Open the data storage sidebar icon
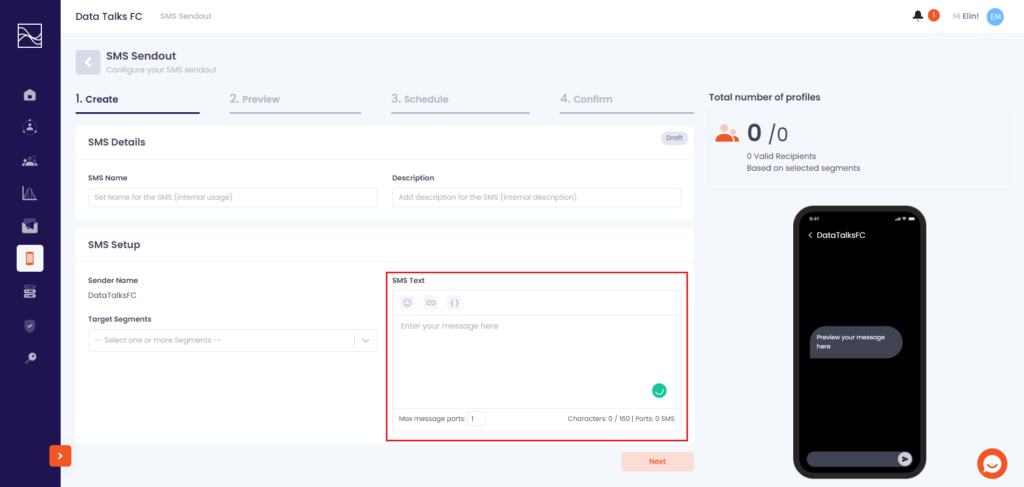Screen dimensions: 1024x487 (29, 292)
